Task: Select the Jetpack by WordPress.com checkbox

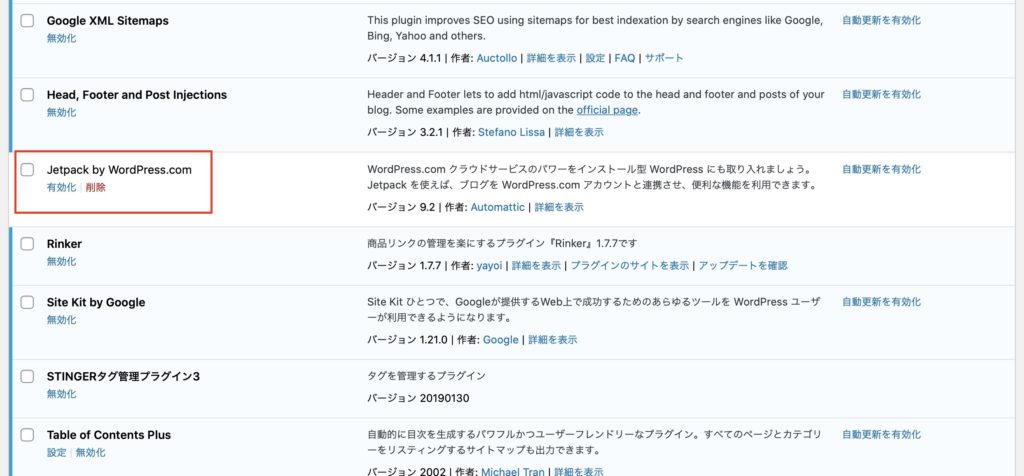Action: point(27,170)
